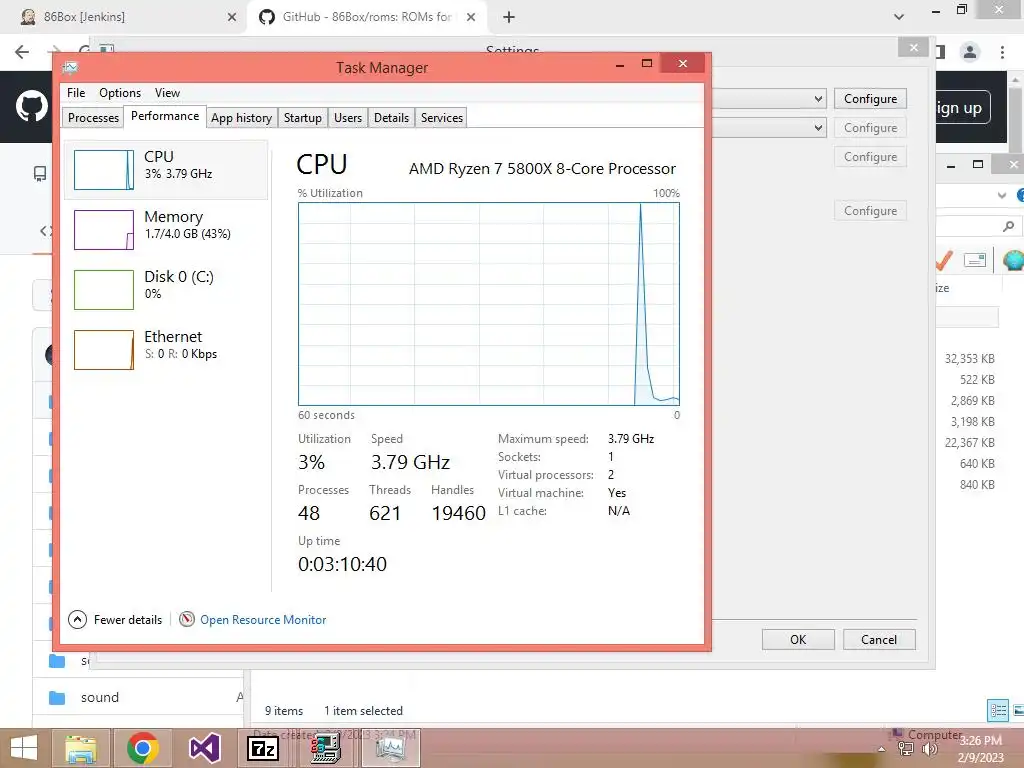This screenshot has width=1024, height=768.
Task: Switch to the Services tab
Action: click(441, 118)
